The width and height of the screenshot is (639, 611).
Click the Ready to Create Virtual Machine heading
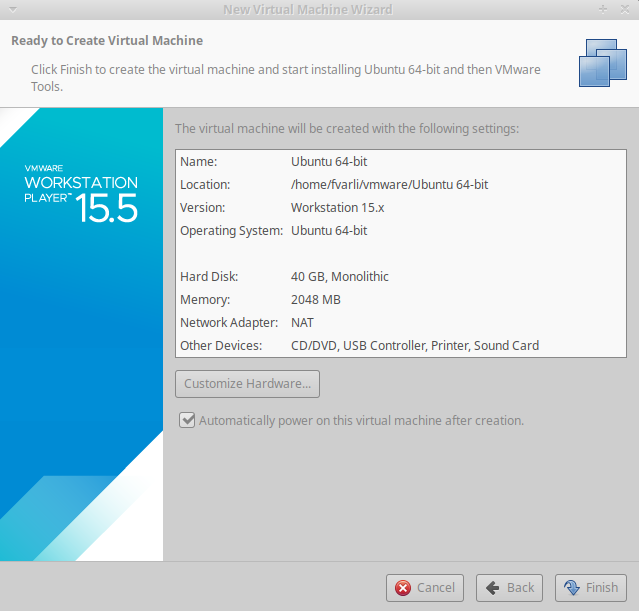point(107,40)
